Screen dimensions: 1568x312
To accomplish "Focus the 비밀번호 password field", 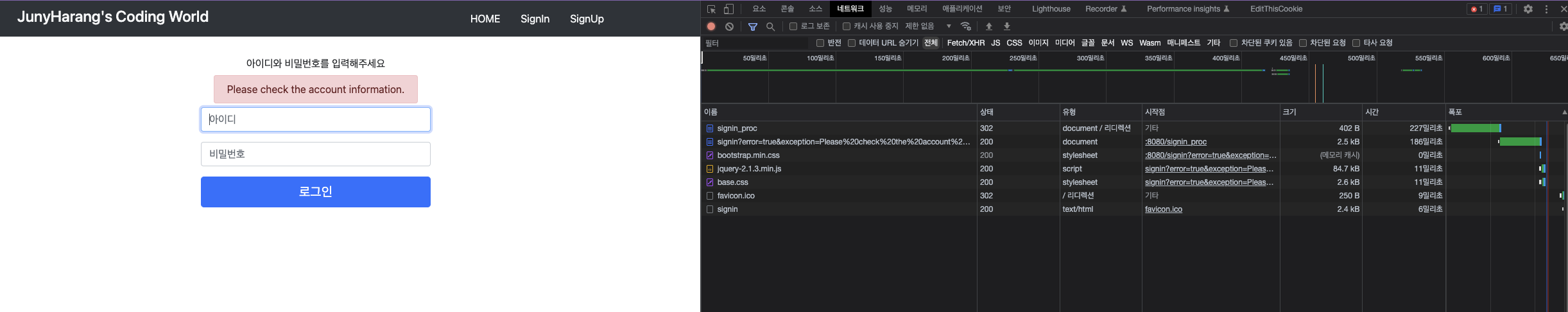I will 316,154.
